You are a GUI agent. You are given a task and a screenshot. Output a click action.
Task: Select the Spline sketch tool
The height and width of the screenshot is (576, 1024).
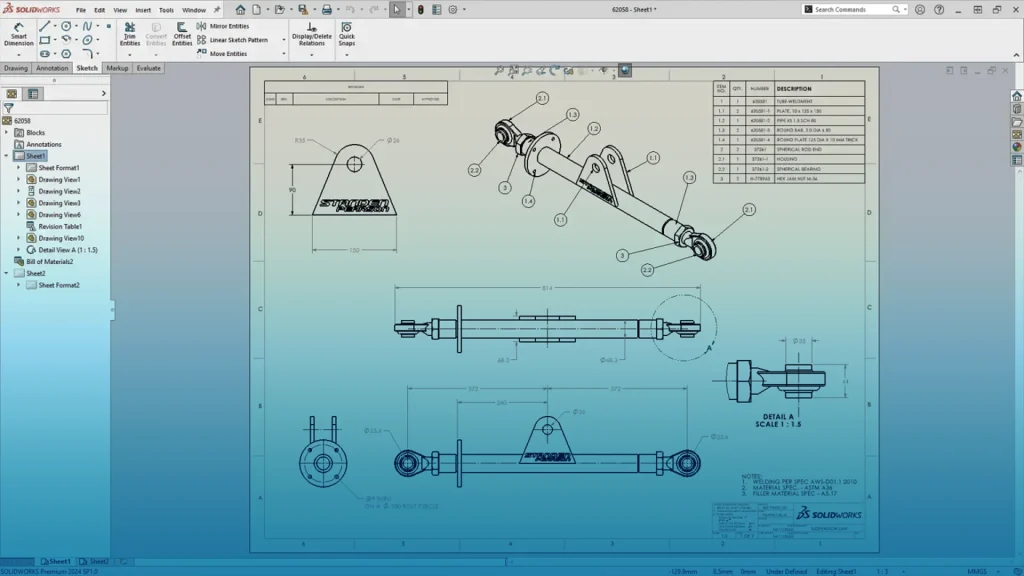tap(89, 26)
